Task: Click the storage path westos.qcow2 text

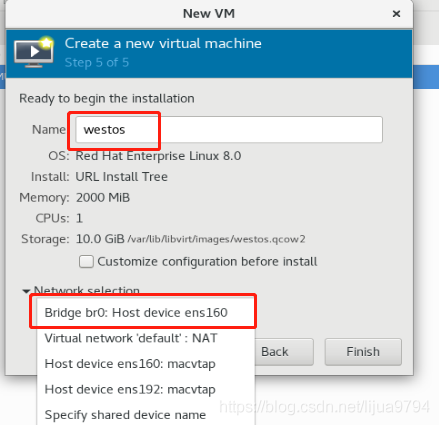Action: click(x=216, y=239)
